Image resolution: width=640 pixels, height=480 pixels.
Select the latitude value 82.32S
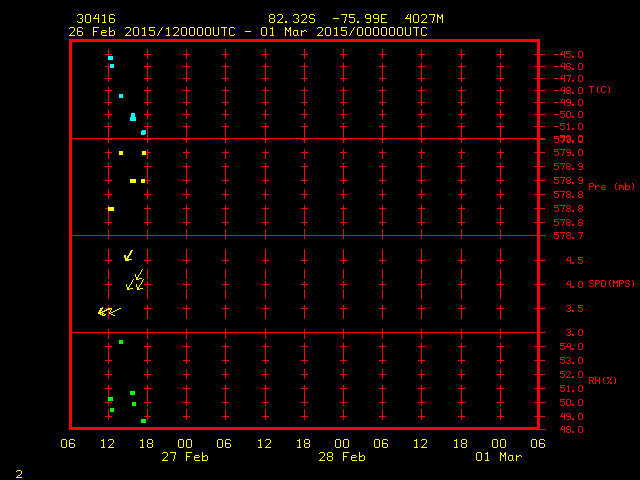(292, 19)
